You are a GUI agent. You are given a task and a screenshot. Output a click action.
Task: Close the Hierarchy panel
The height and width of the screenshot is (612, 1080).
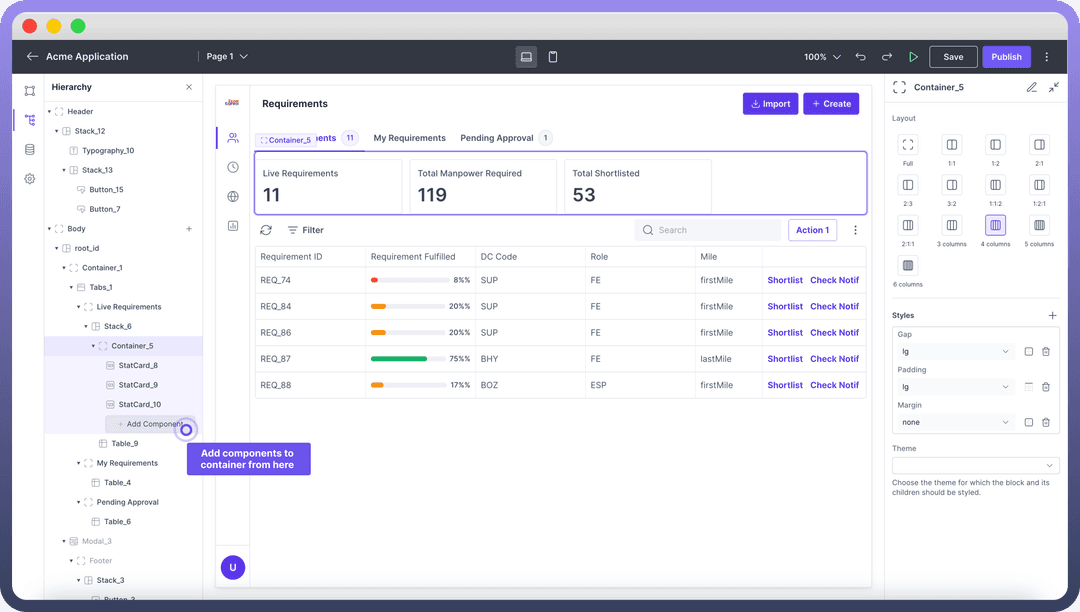tap(189, 87)
